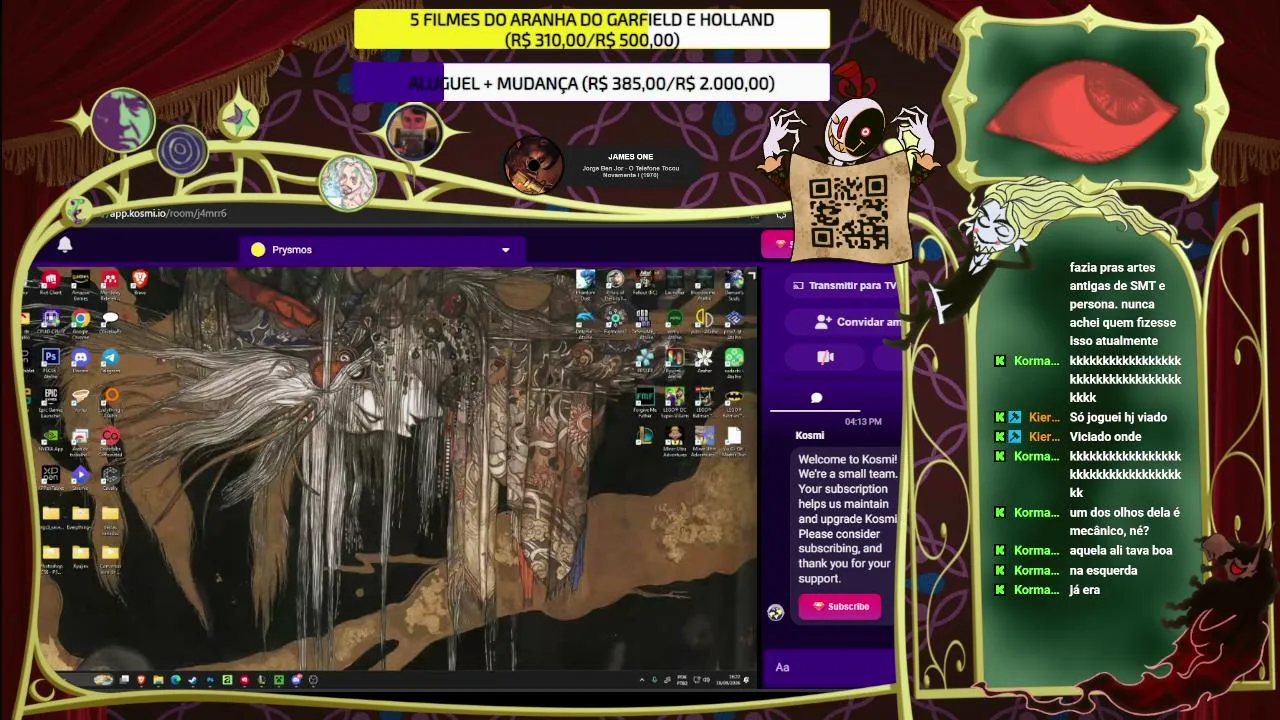Open File Explorer from the Windows taskbar
Screen dimensions: 1280x720
(158, 680)
